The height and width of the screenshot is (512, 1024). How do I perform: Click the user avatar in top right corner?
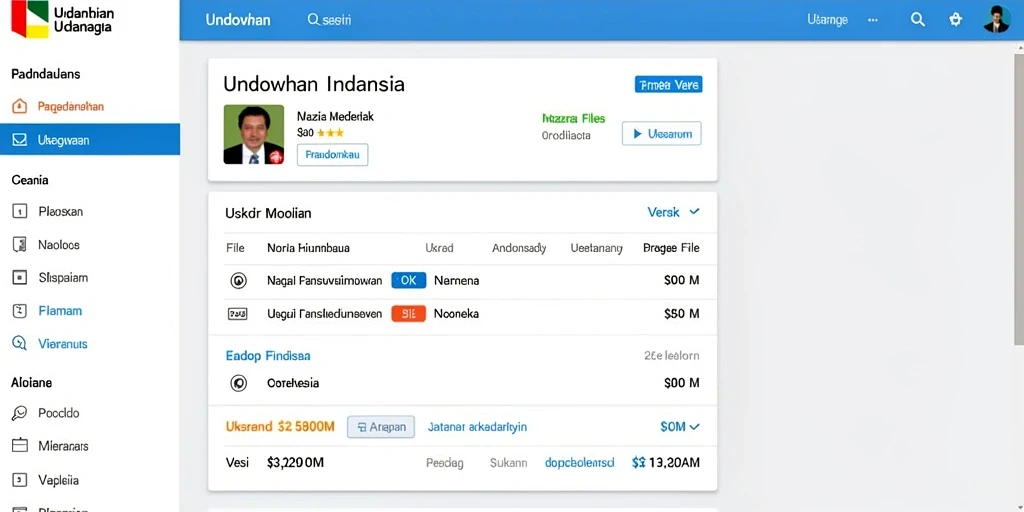click(997, 20)
